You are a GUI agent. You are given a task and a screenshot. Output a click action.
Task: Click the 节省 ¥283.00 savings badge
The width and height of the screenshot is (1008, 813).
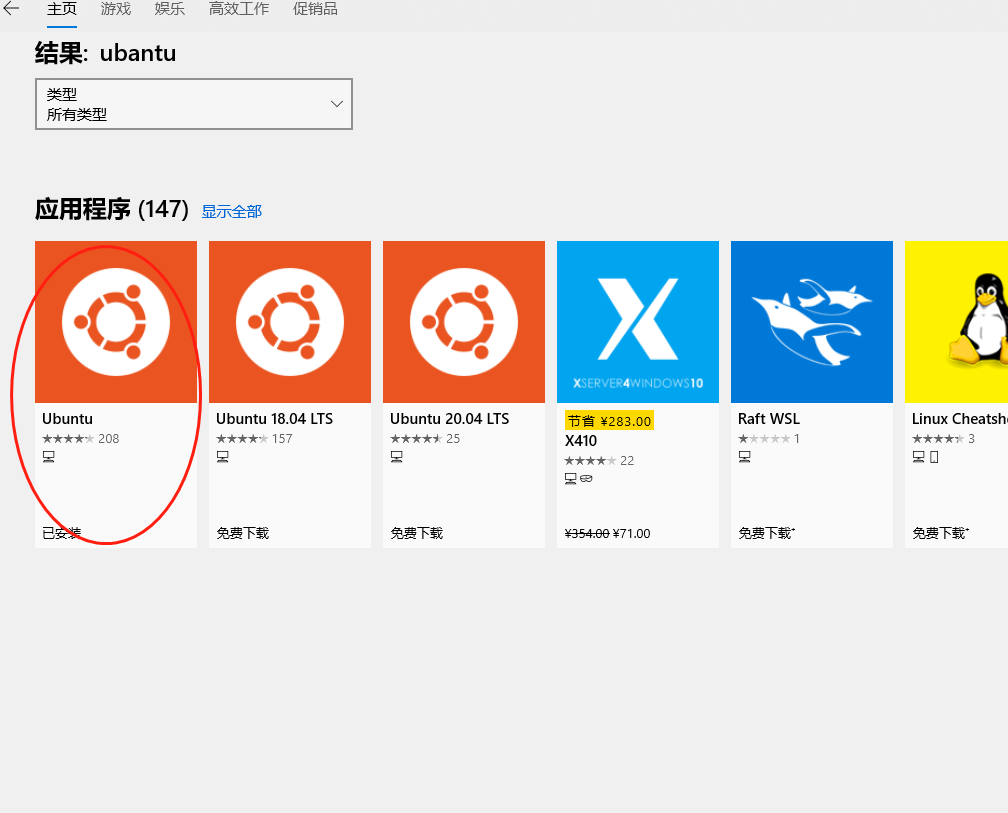tap(609, 421)
